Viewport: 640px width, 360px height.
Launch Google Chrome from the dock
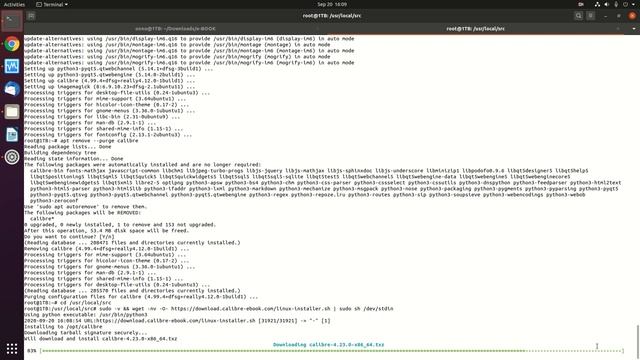[x=12, y=44]
